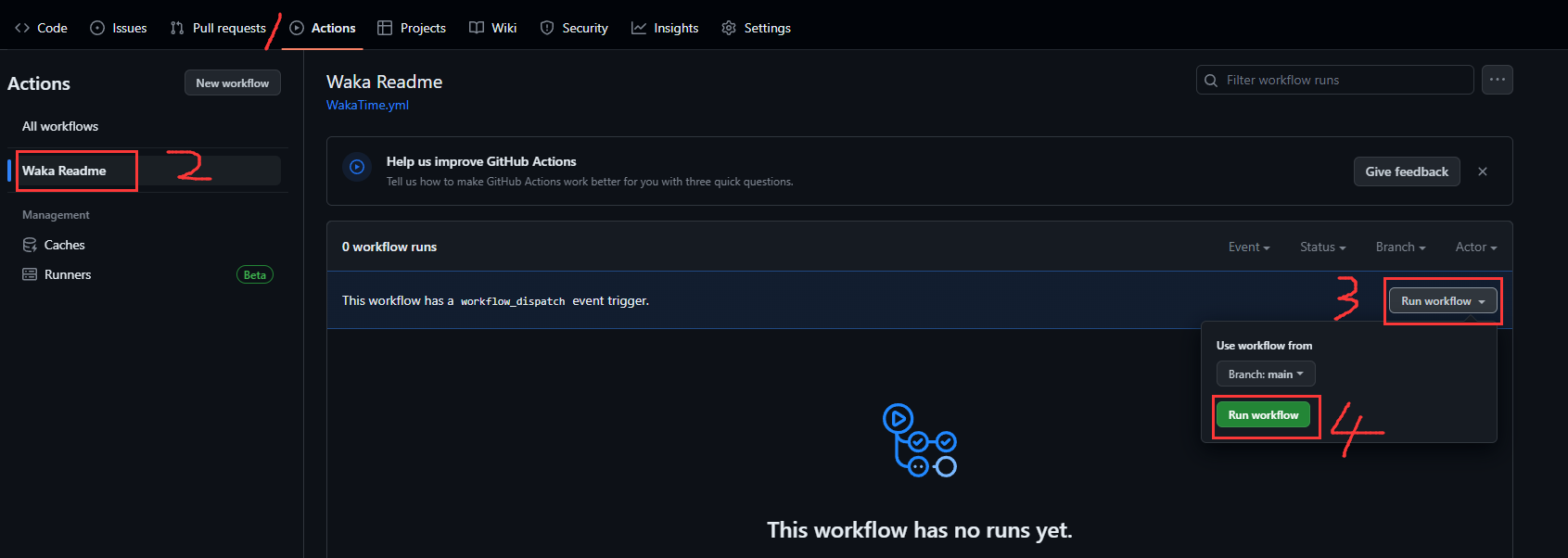The height and width of the screenshot is (558, 1568).
Task: Open the WakaTime.yml file link
Action: tap(367, 105)
